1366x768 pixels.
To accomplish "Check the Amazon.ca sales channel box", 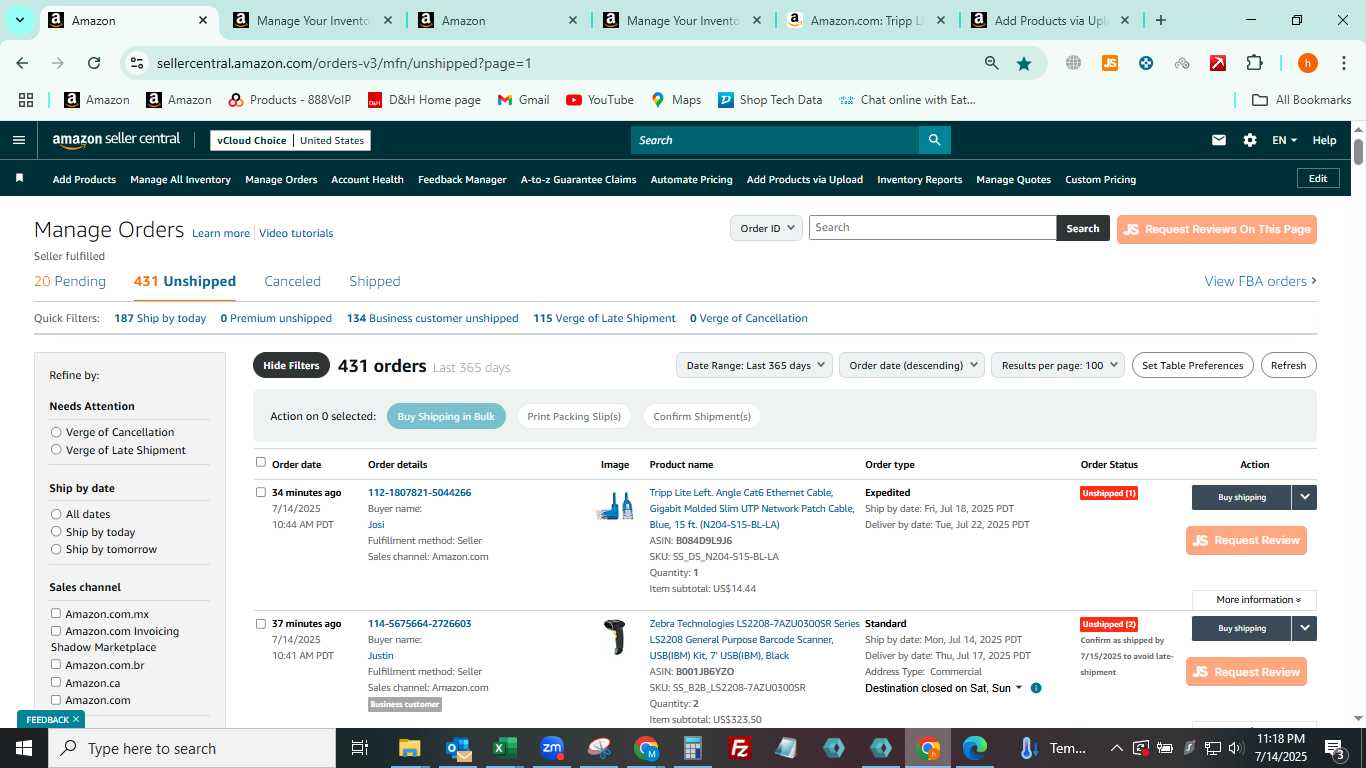I will (x=56, y=682).
